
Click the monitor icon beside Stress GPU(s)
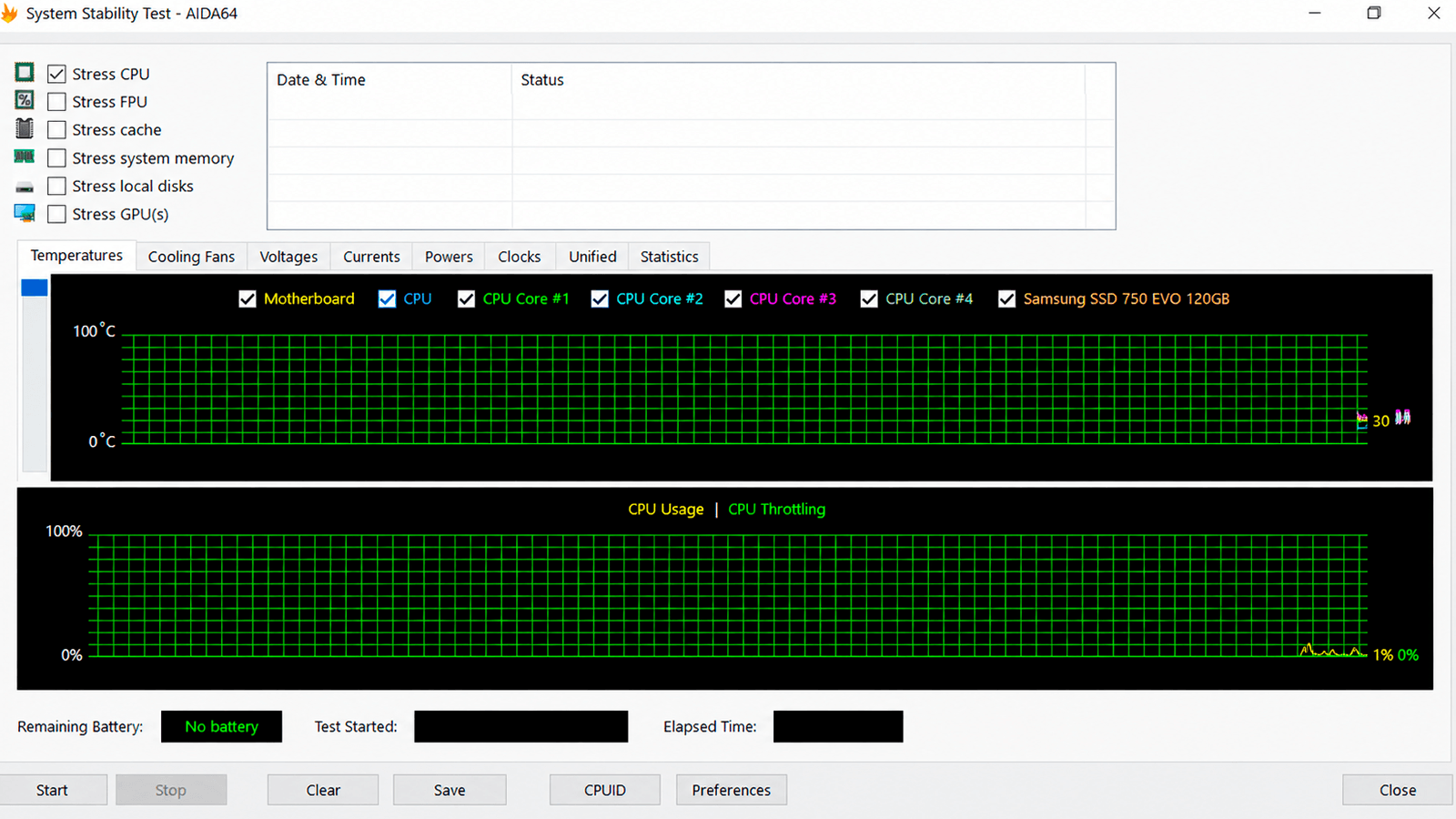click(x=25, y=213)
